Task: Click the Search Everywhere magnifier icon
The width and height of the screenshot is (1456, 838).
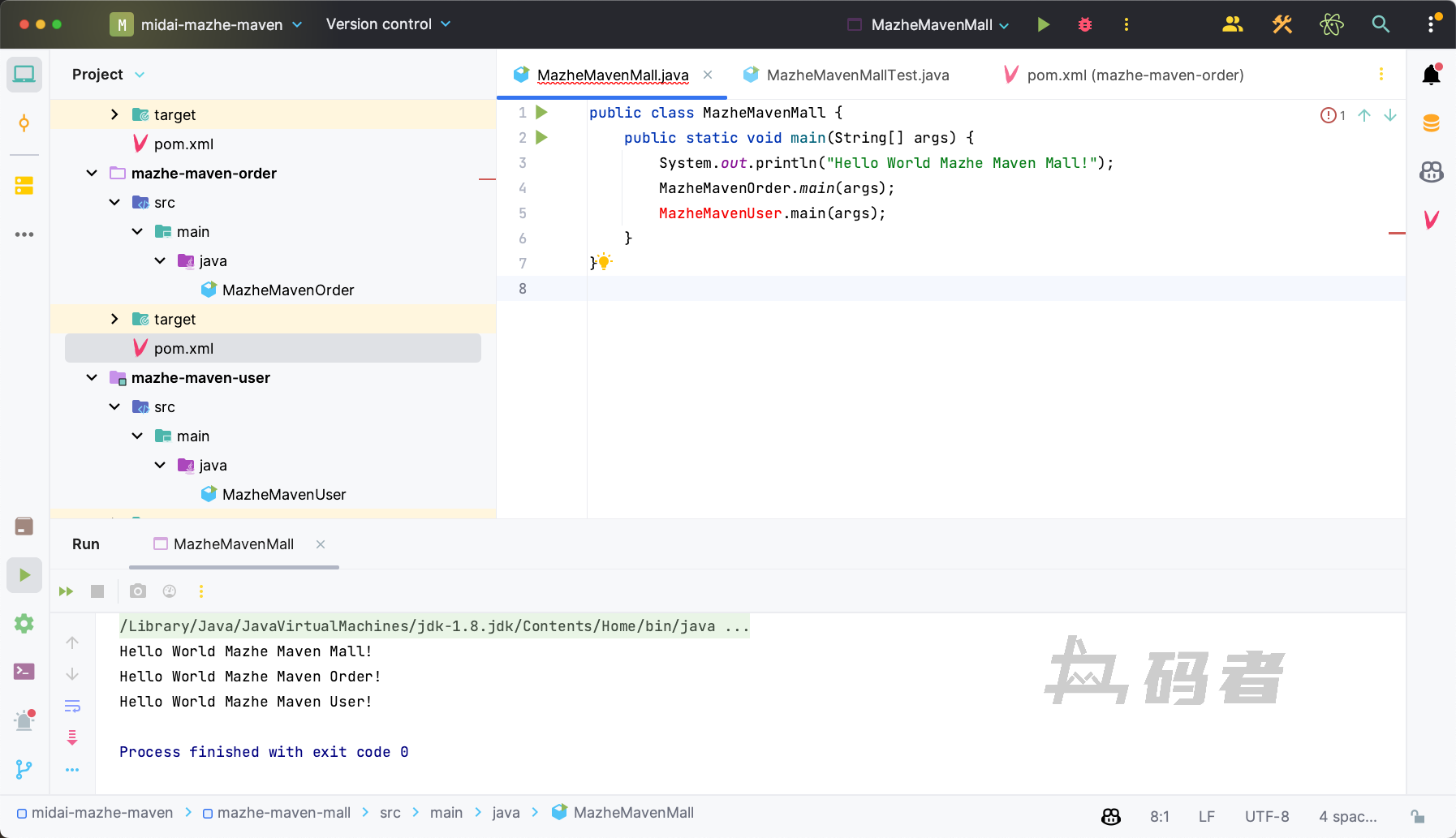Action: click(1381, 24)
